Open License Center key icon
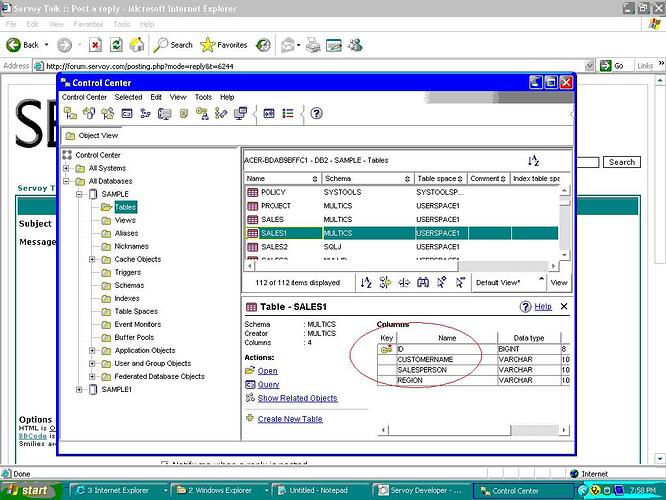The width and height of the screenshot is (666, 500). 202,113
